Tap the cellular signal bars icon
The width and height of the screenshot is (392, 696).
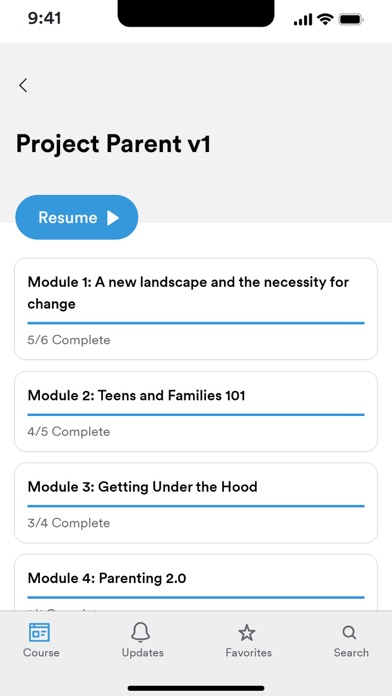coord(303,20)
